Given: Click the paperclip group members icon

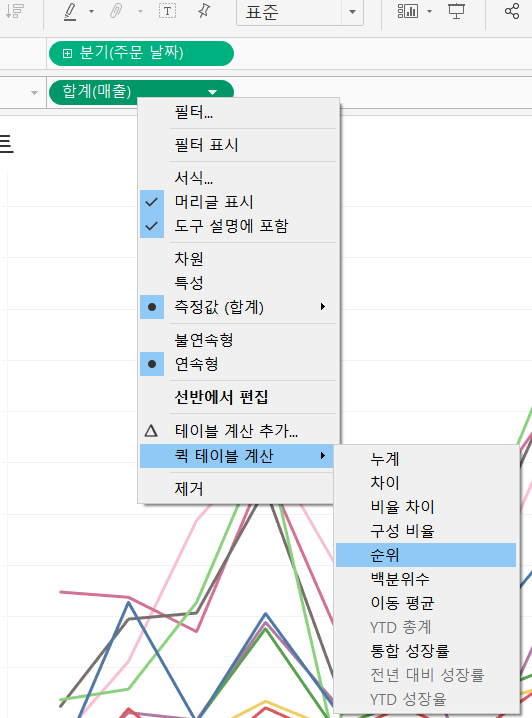Looking at the screenshot, I should coord(117,11).
